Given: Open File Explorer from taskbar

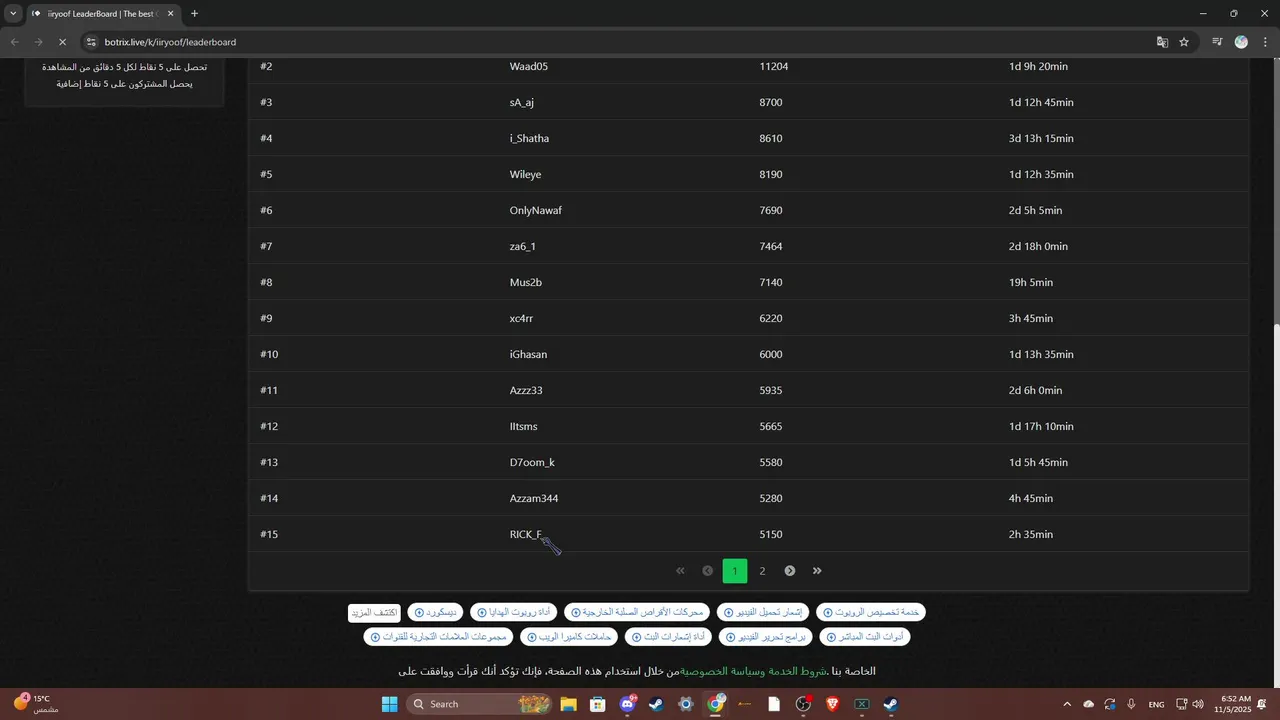Looking at the screenshot, I should click(x=569, y=704).
